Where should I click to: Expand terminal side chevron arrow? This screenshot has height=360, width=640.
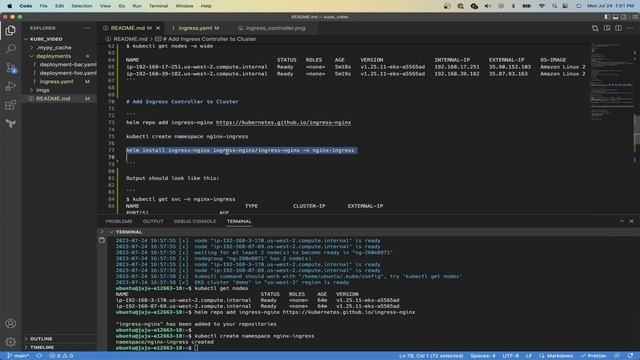102,231
